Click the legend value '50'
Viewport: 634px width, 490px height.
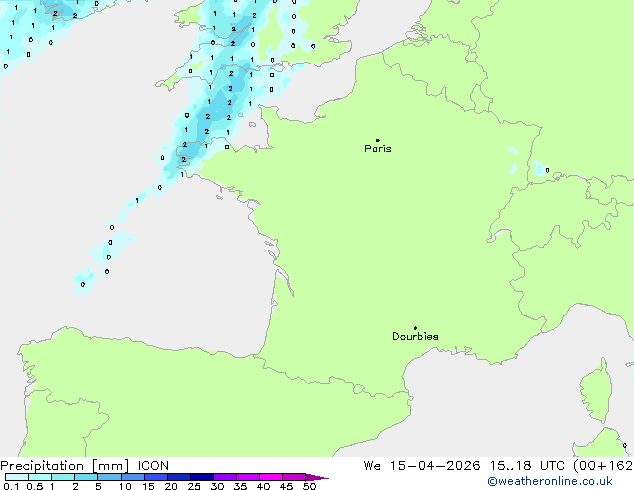tap(309, 486)
